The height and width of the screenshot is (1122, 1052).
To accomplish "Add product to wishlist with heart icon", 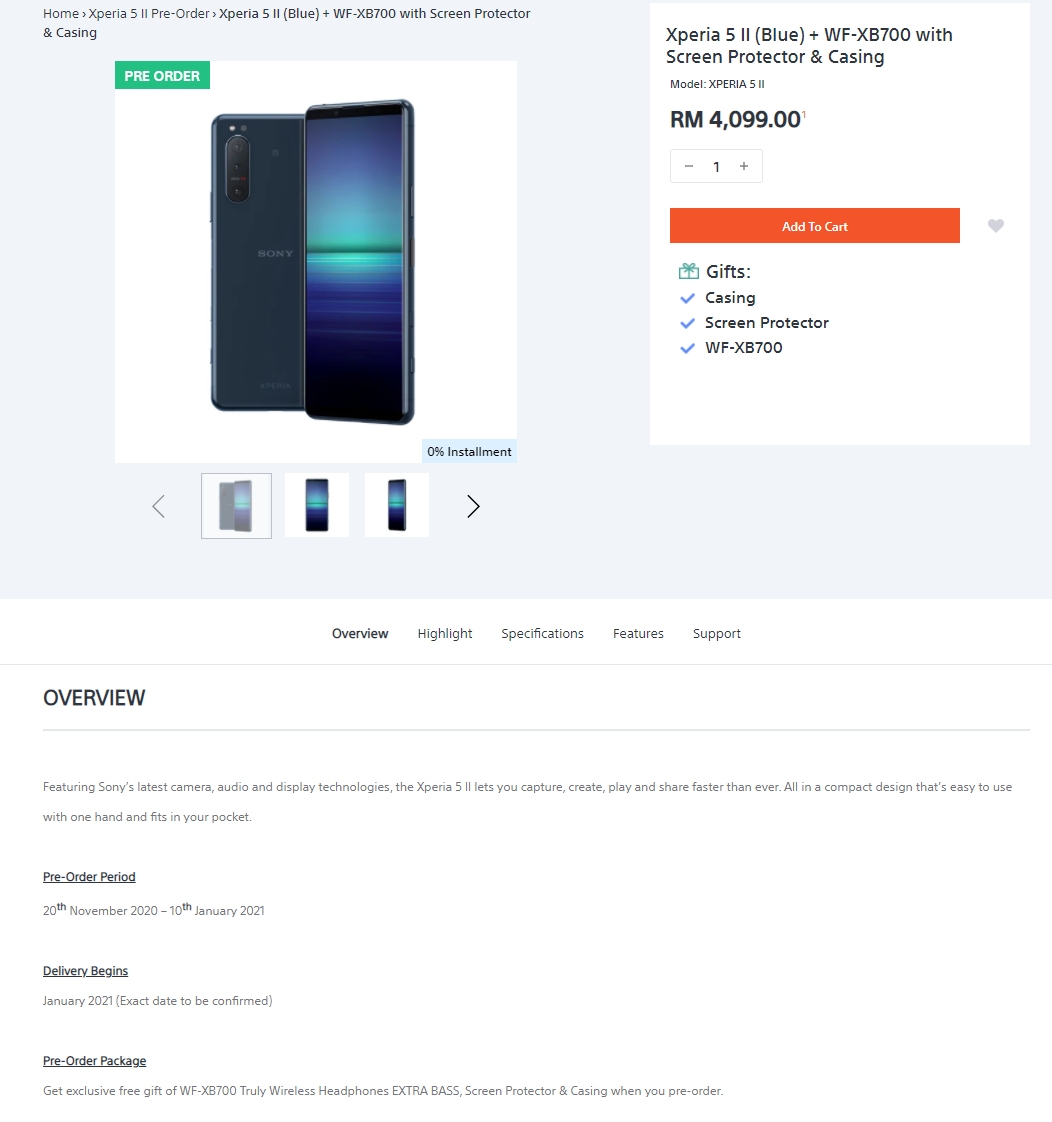I will point(995,226).
